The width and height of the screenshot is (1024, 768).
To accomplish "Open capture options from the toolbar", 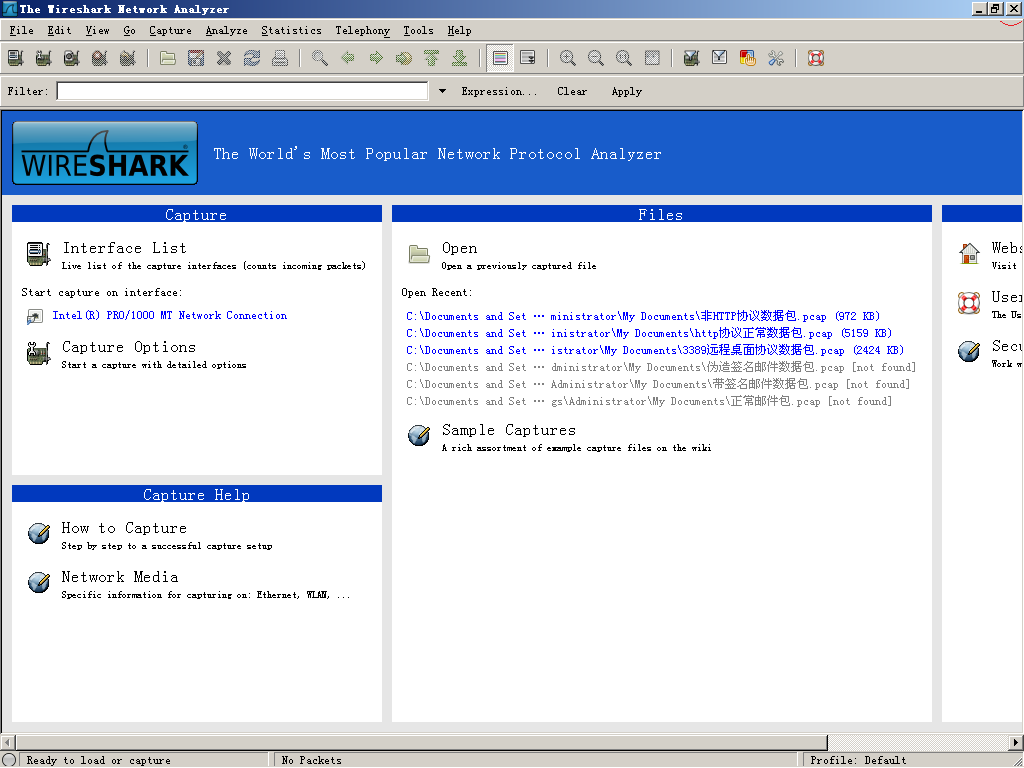I will coord(44,58).
